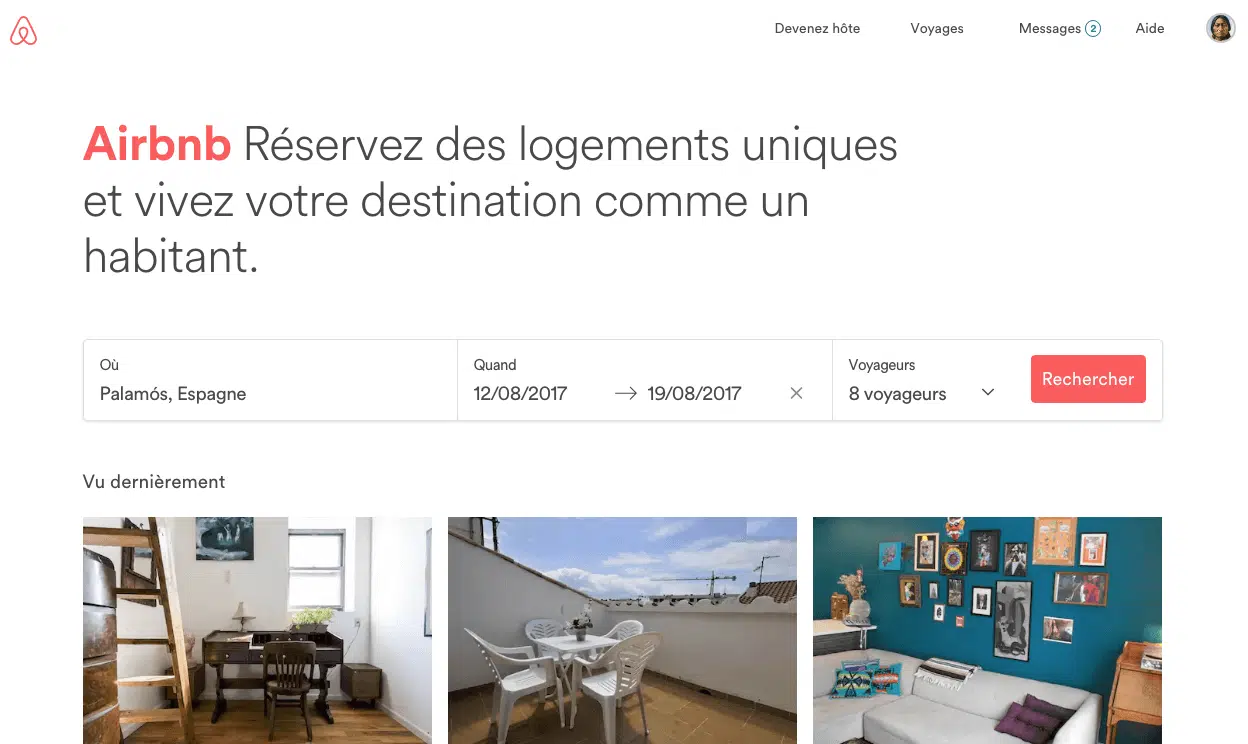
Task: Select the check-out date 19/08/2017
Action: 694,393
